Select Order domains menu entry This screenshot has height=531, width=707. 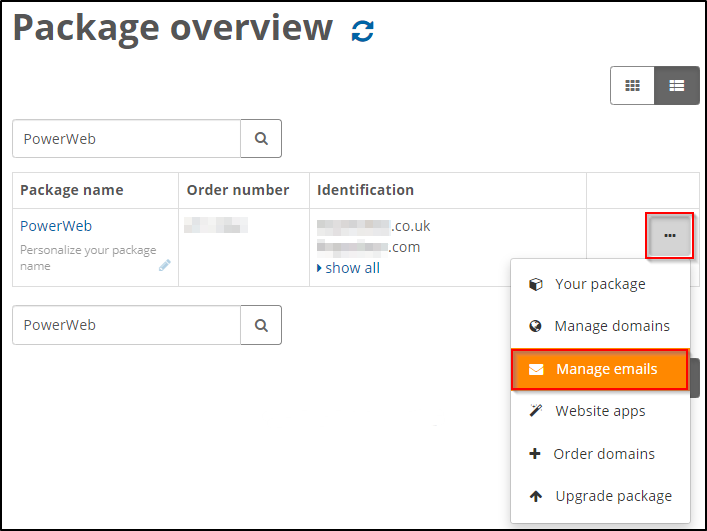tap(600, 453)
